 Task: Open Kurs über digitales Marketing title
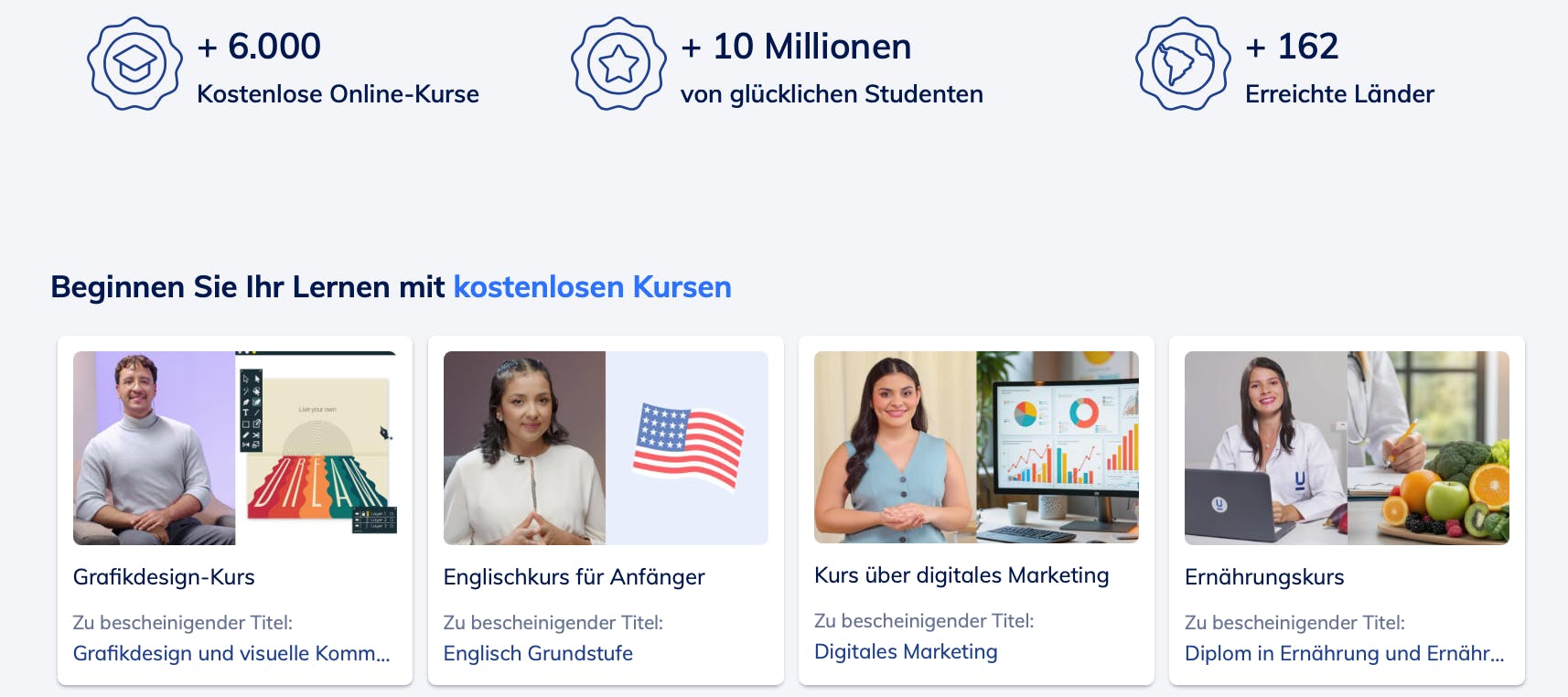click(961, 575)
